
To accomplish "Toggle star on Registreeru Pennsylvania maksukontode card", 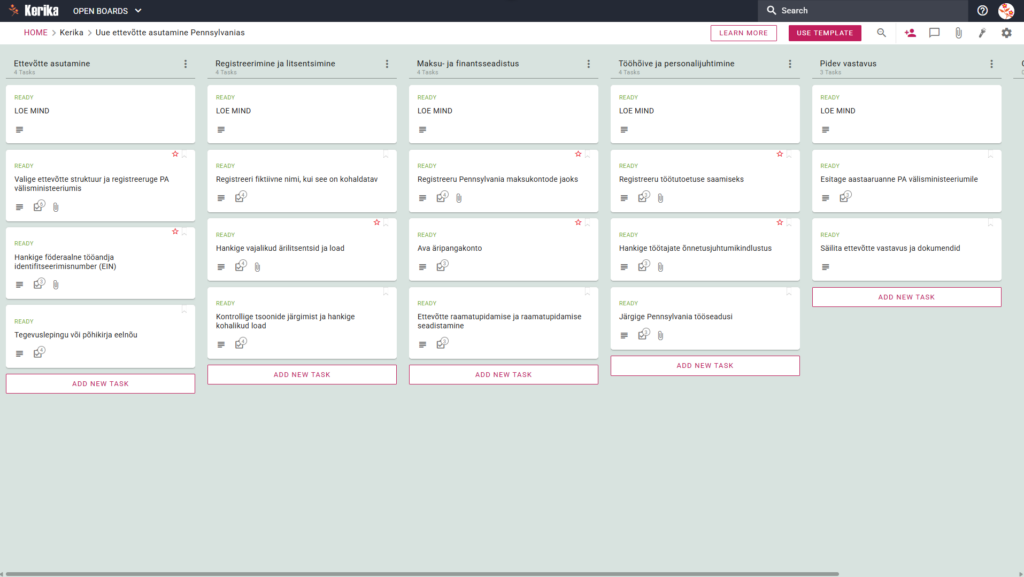I will 578,154.
